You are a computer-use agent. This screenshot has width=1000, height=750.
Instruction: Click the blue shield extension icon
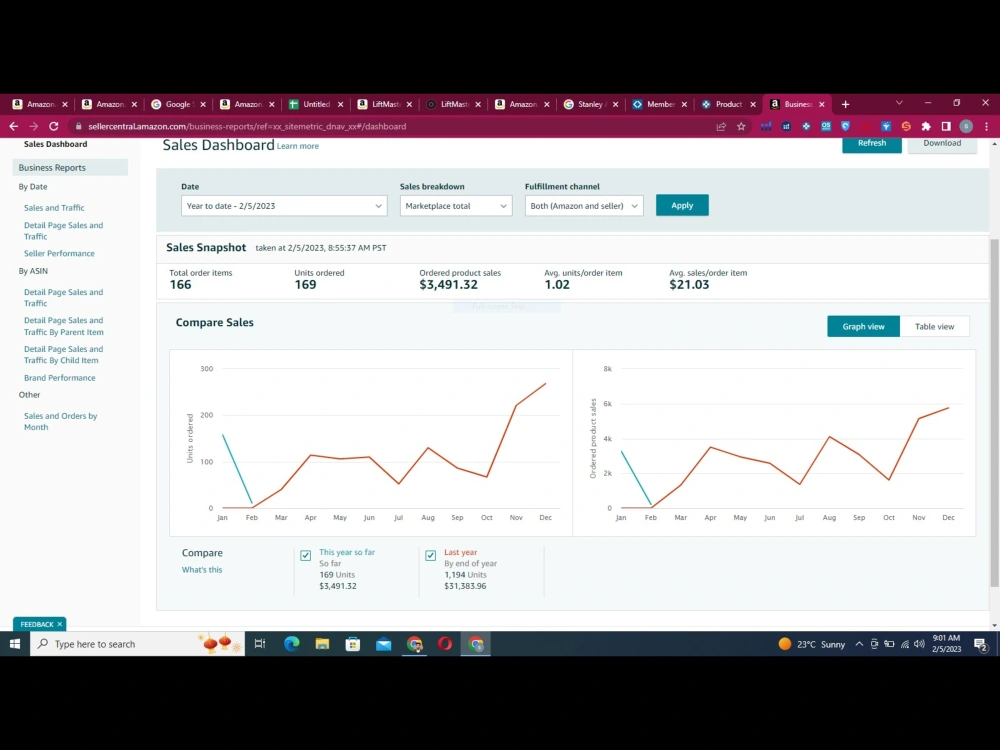point(846,126)
